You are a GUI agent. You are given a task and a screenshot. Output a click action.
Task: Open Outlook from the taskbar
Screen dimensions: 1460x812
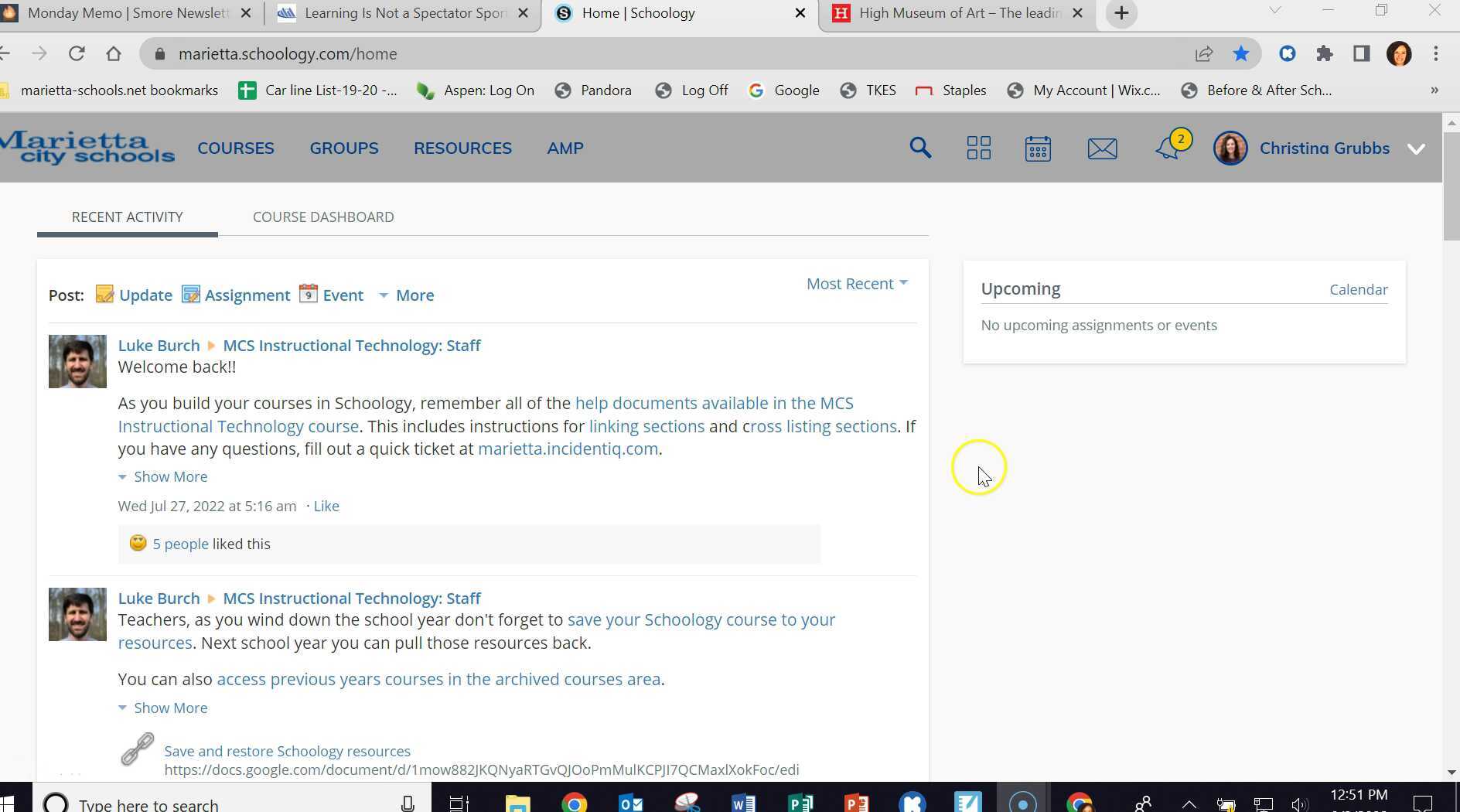631,803
